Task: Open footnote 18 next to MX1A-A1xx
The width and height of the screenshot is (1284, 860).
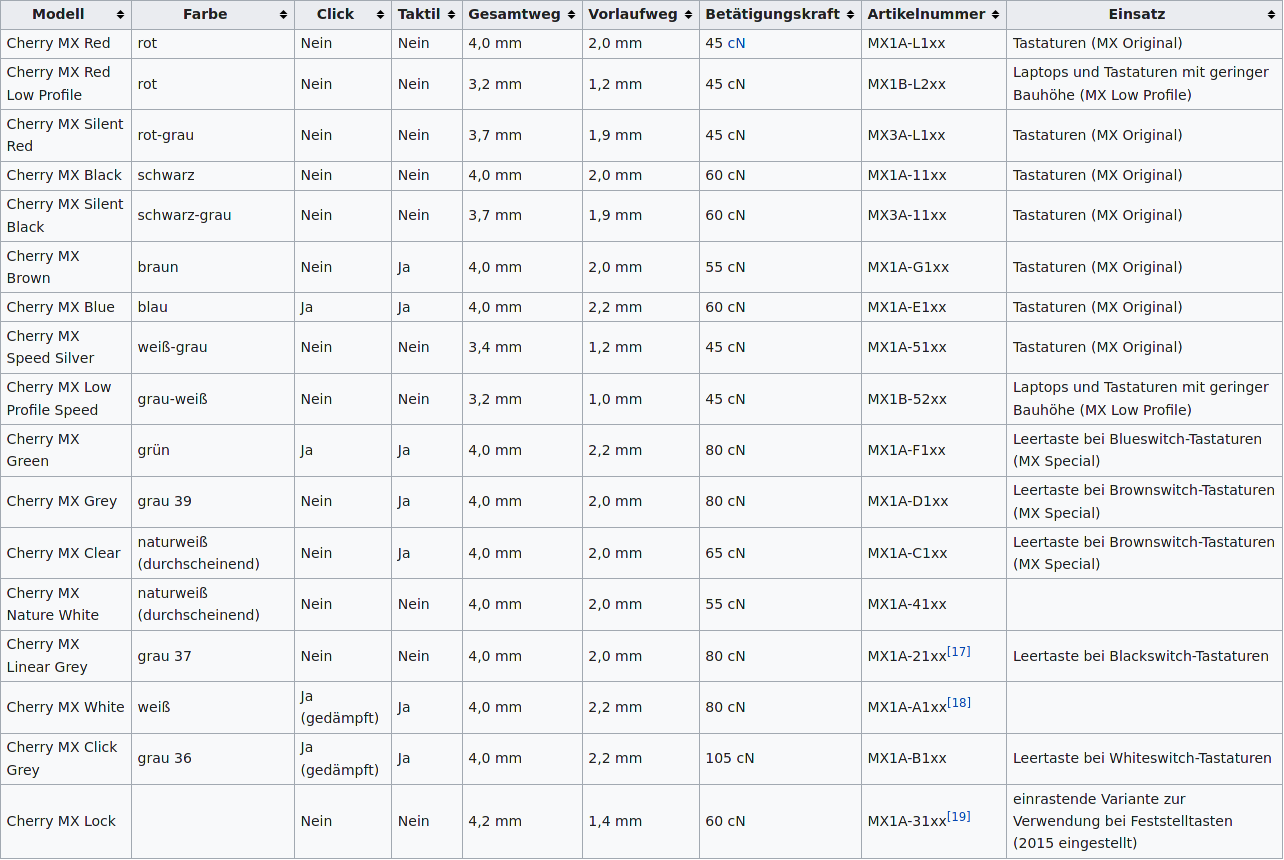Action: point(958,703)
